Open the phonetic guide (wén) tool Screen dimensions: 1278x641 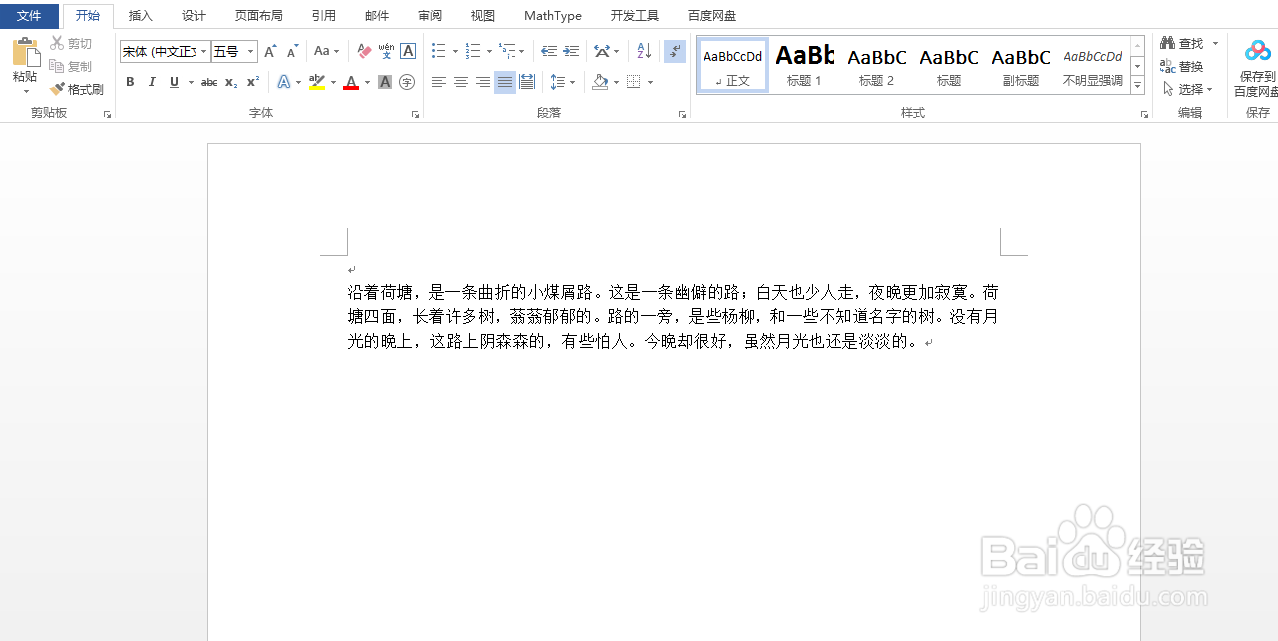click(386, 51)
